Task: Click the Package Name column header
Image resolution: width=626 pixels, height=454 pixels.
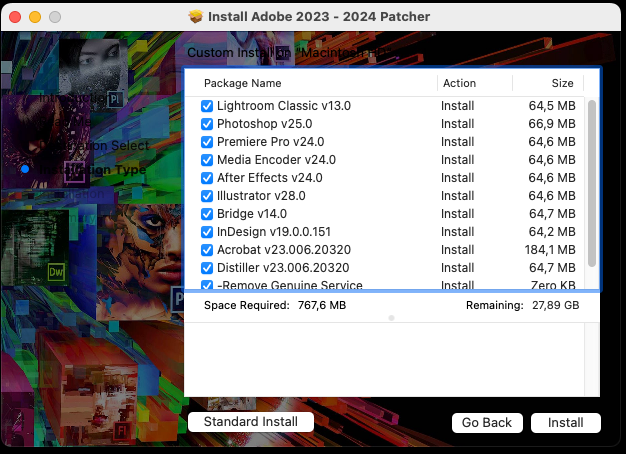Action: tap(243, 83)
